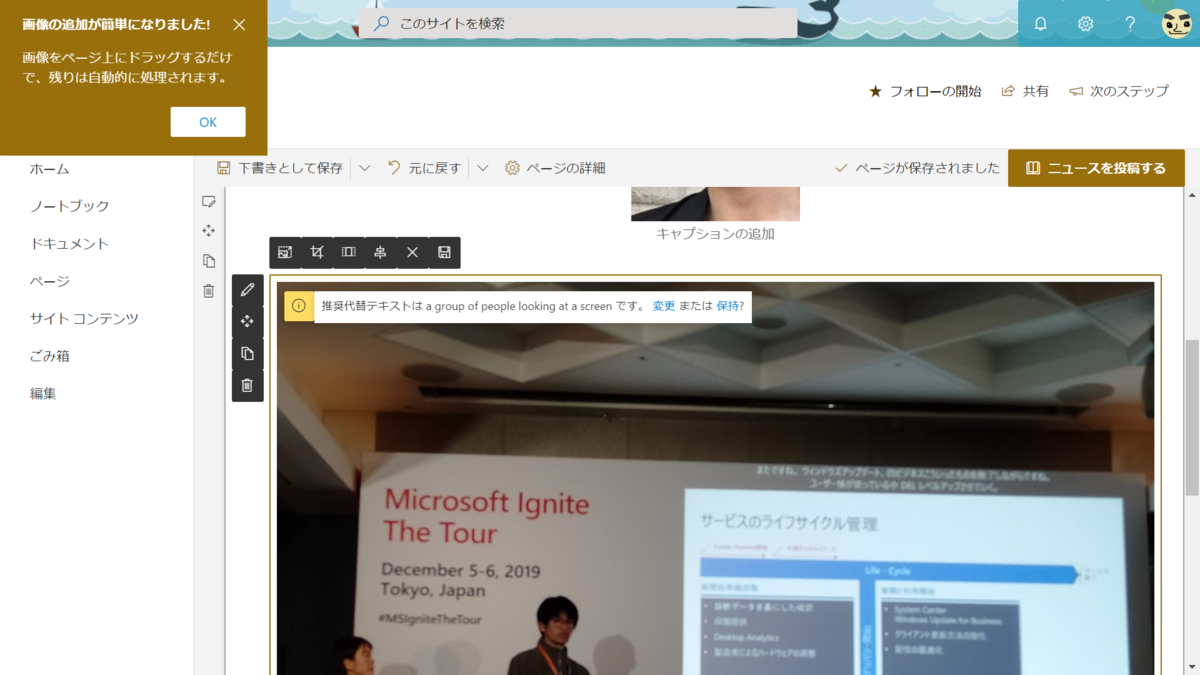Select the aspect ratio tool in image toolbar

point(349,253)
